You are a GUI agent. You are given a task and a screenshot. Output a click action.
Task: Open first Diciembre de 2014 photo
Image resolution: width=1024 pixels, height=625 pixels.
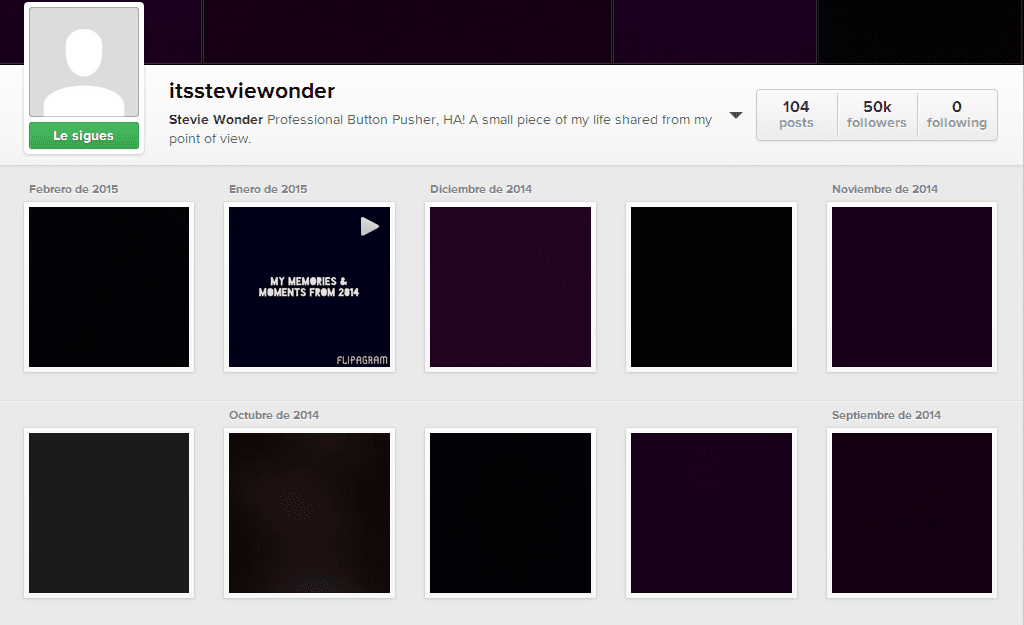pyautogui.click(x=511, y=287)
